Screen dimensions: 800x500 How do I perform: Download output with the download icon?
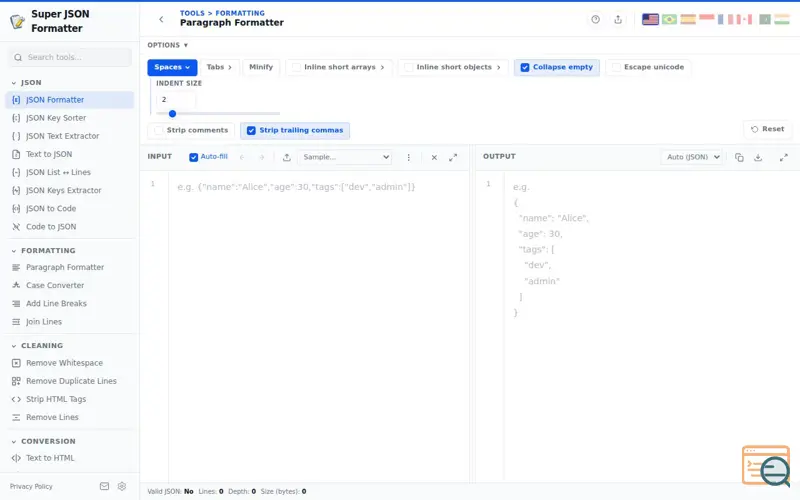pyautogui.click(x=758, y=157)
